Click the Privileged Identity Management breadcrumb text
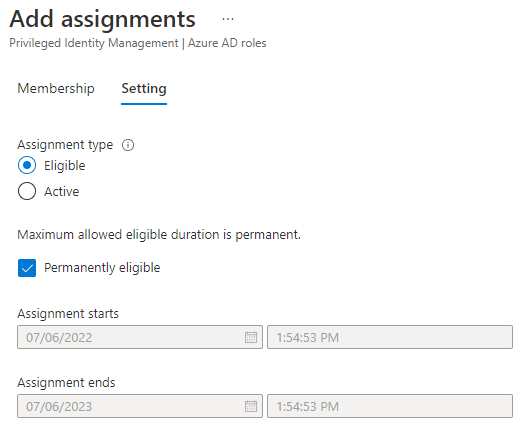Image resolution: width=532 pixels, height=433 pixels. tap(94, 43)
